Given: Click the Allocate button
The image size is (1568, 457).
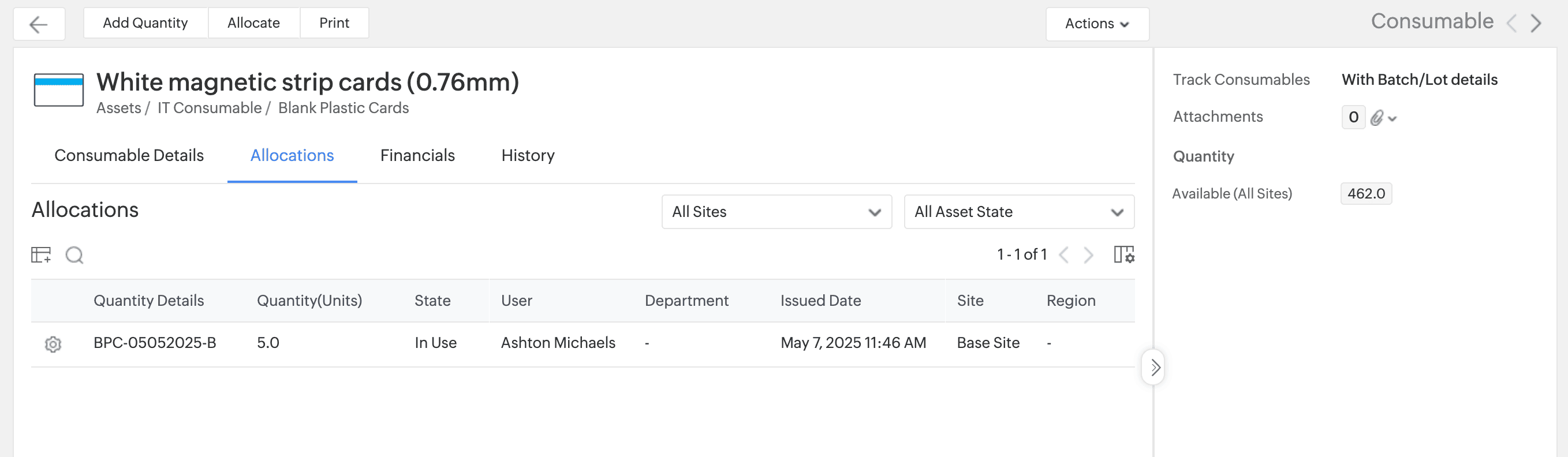Looking at the screenshot, I should (253, 23).
